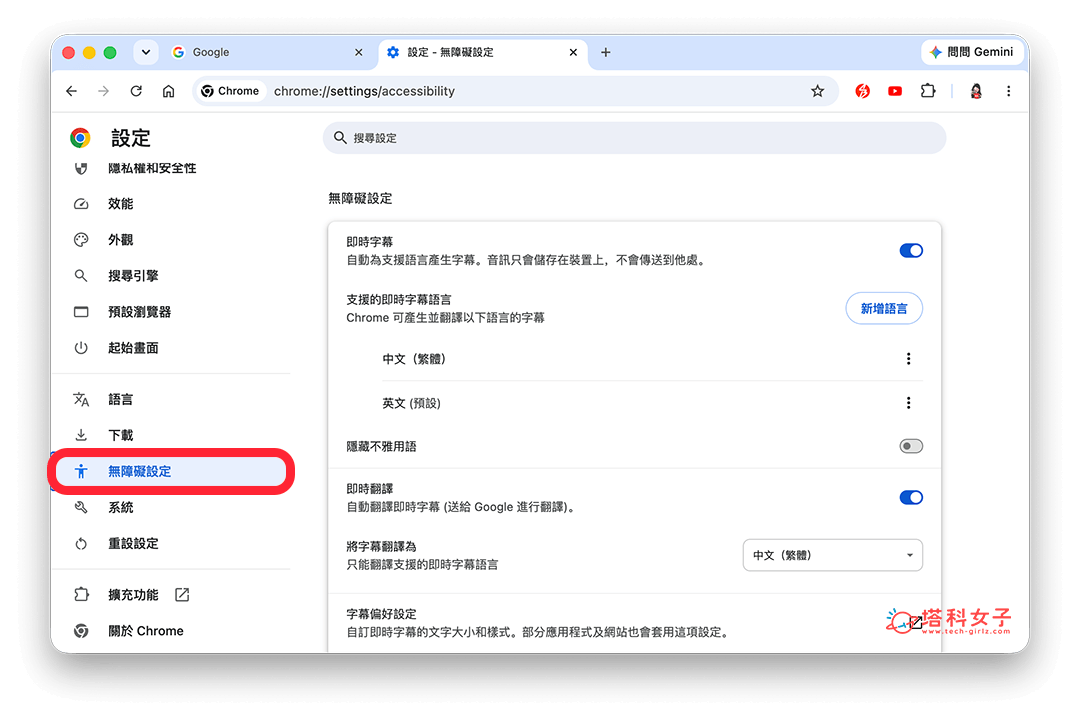Click the 系統 wrench icon
This screenshot has height=720, width=1080.
pyautogui.click(x=81, y=508)
